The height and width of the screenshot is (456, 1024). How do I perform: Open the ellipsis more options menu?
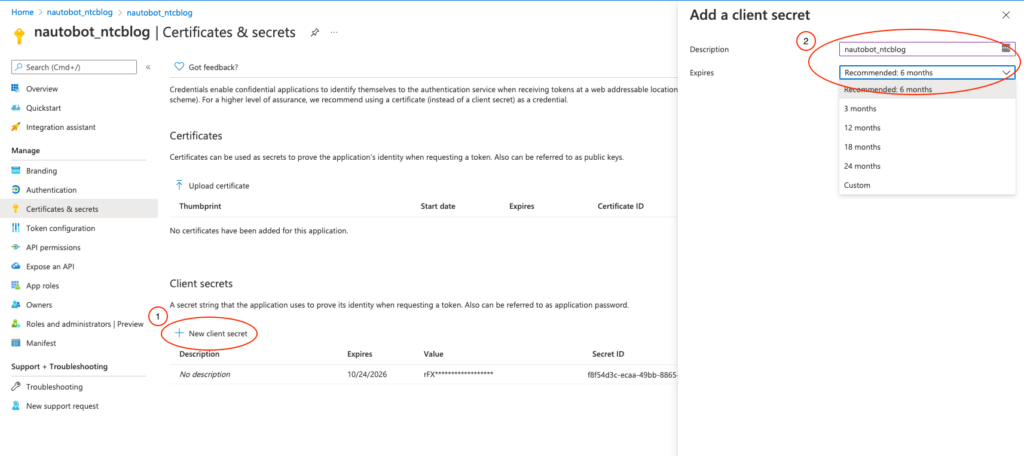click(334, 32)
